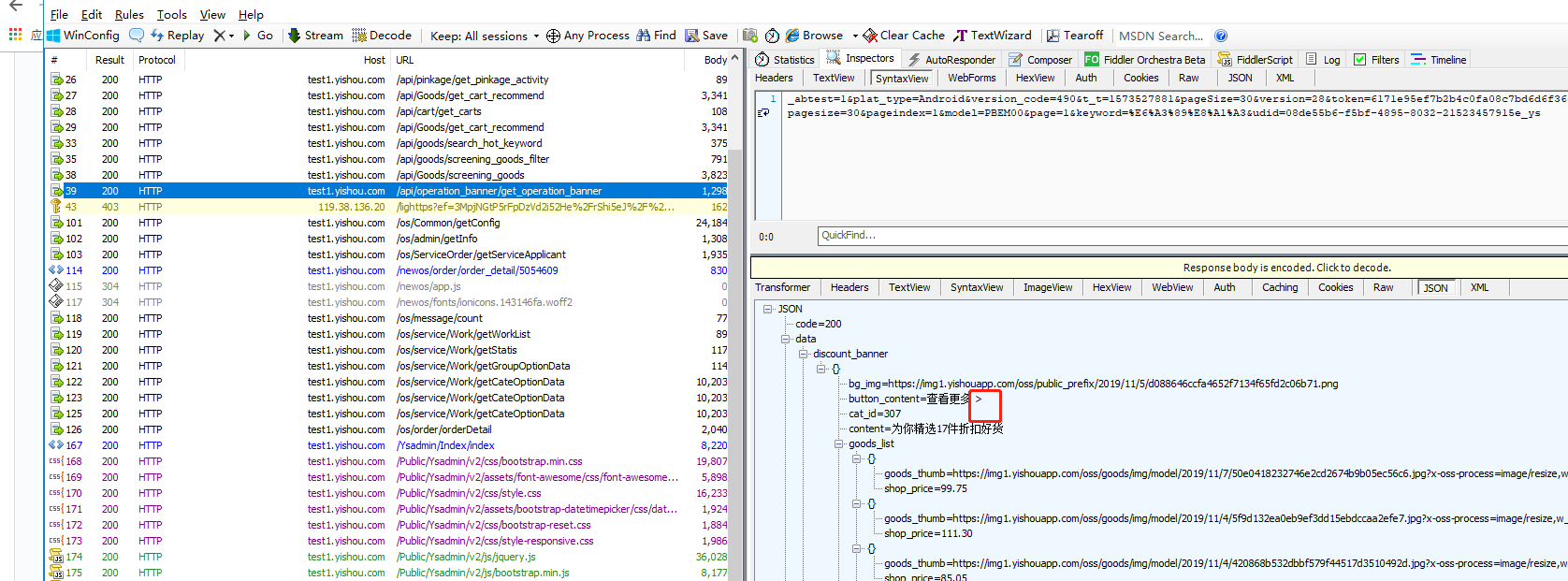
Task: Select the cat_id=307 tree node
Action: pos(875,414)
